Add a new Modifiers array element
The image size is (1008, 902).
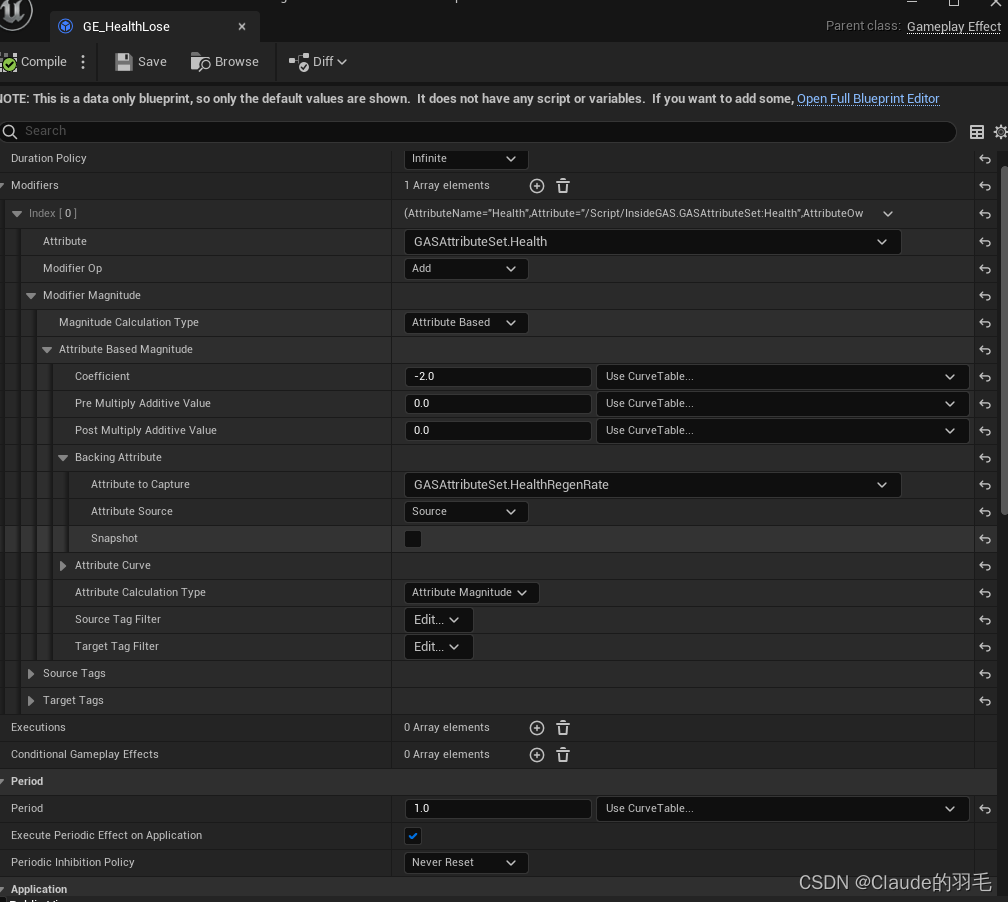[537, 186]
